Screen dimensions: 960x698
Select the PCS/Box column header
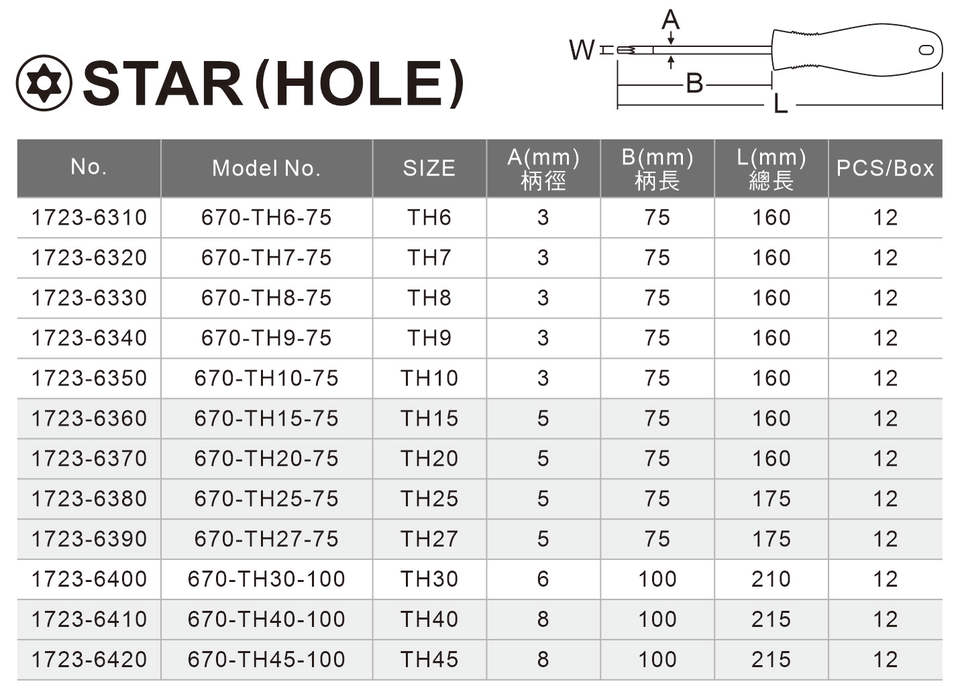885,168
